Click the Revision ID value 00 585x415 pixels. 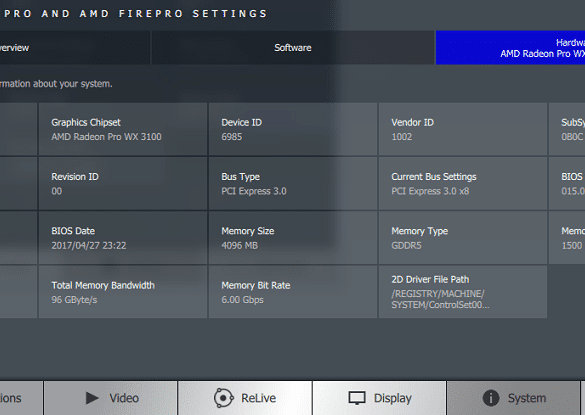point(57,191)
